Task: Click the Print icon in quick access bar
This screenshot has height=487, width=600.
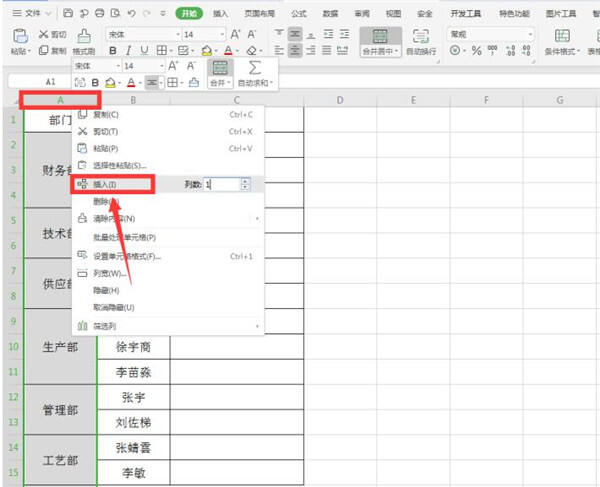Action: [x=99, y=13]
